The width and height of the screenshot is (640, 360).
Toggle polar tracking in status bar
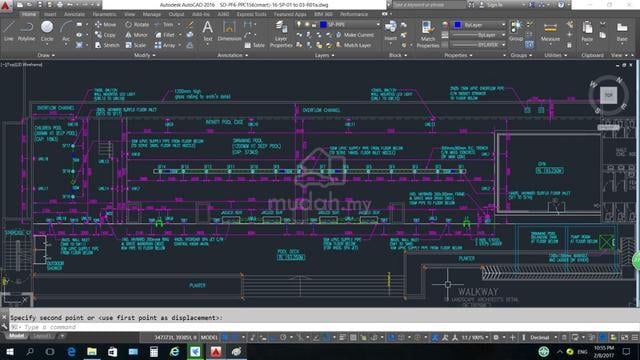pos(283,338)
